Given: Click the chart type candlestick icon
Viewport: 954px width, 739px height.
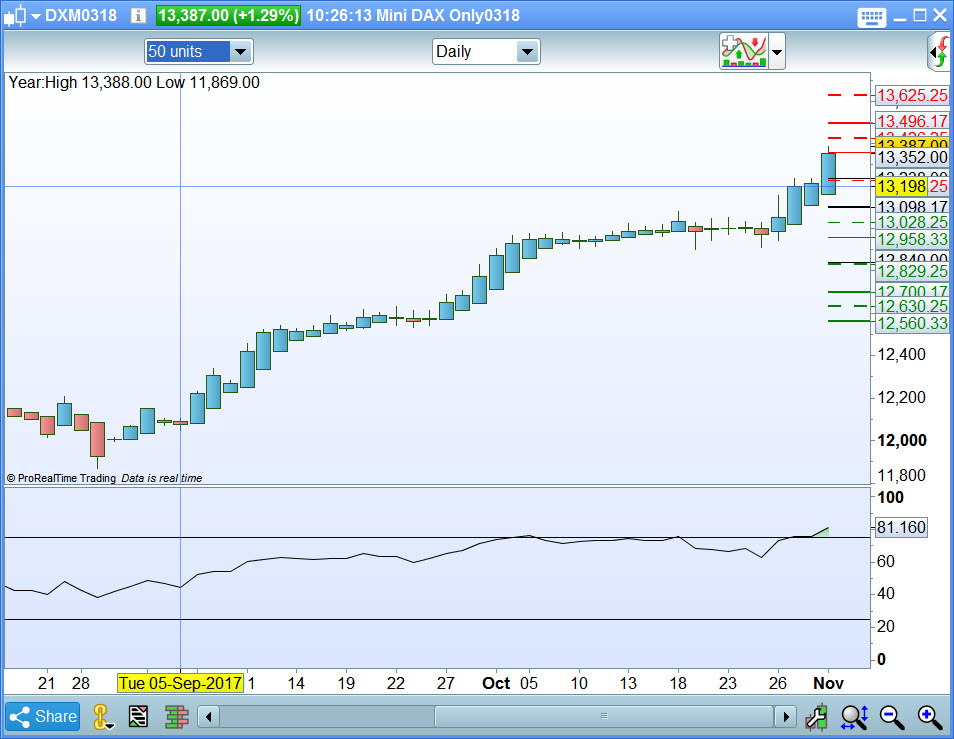Looking at the screenshot, I should tap(15, 16).
